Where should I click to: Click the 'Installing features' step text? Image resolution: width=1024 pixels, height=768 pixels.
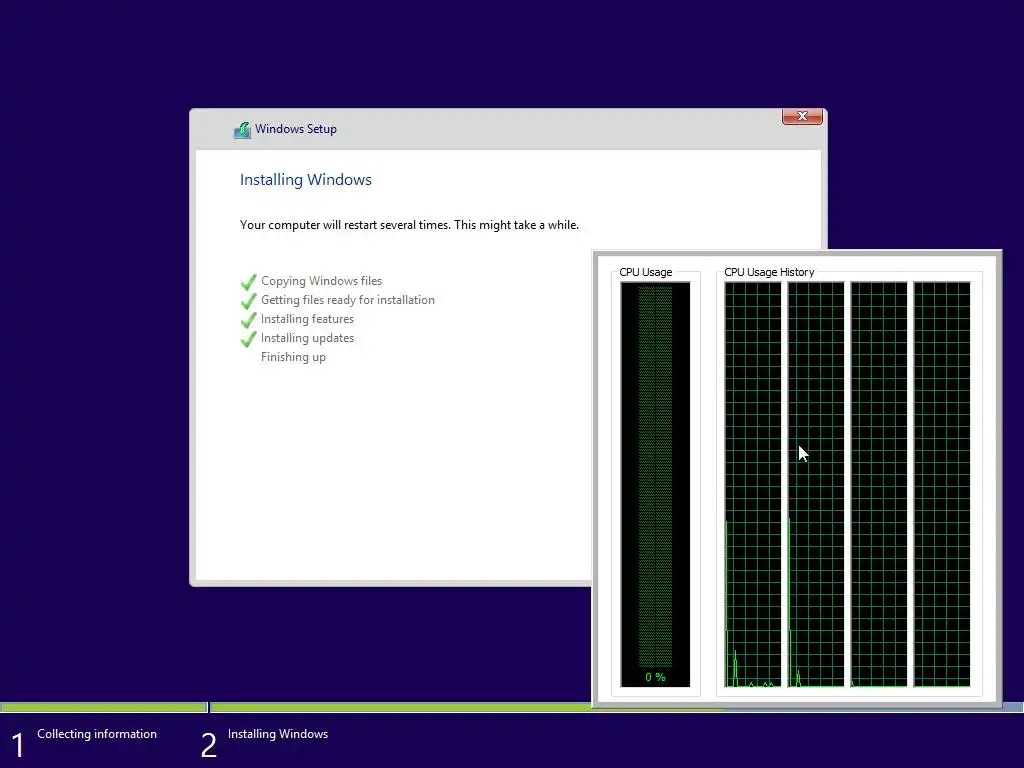pyautogui.click(x=307, y=319)
